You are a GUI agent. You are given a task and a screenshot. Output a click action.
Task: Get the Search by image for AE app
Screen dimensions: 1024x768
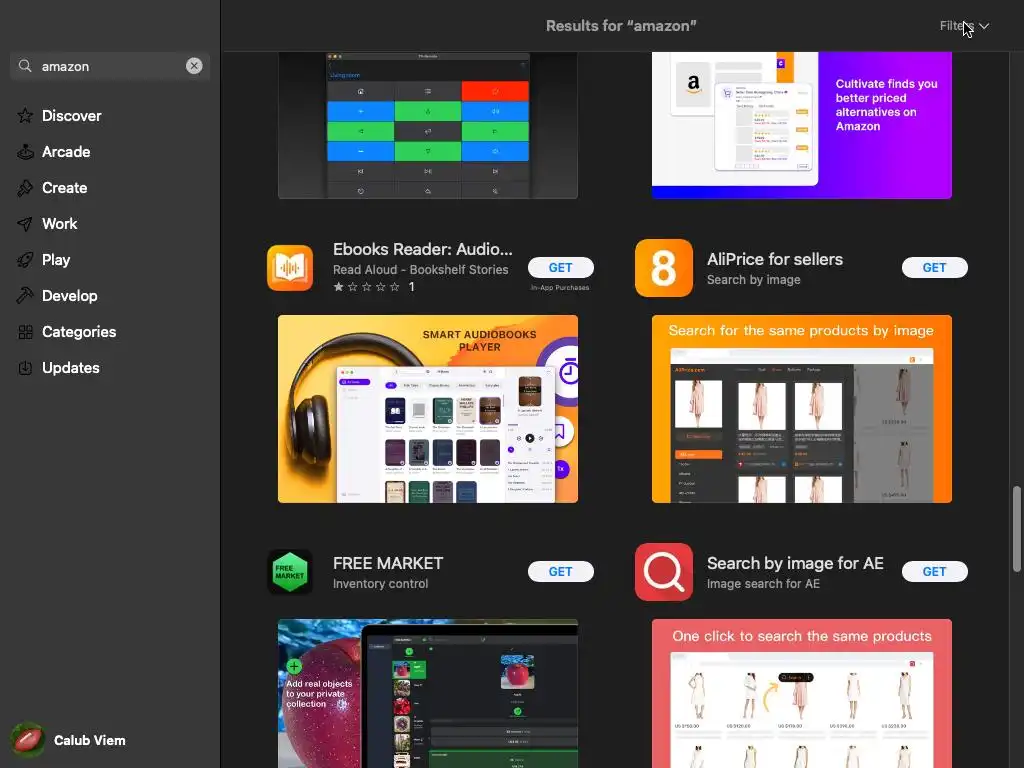click(935, 571)
